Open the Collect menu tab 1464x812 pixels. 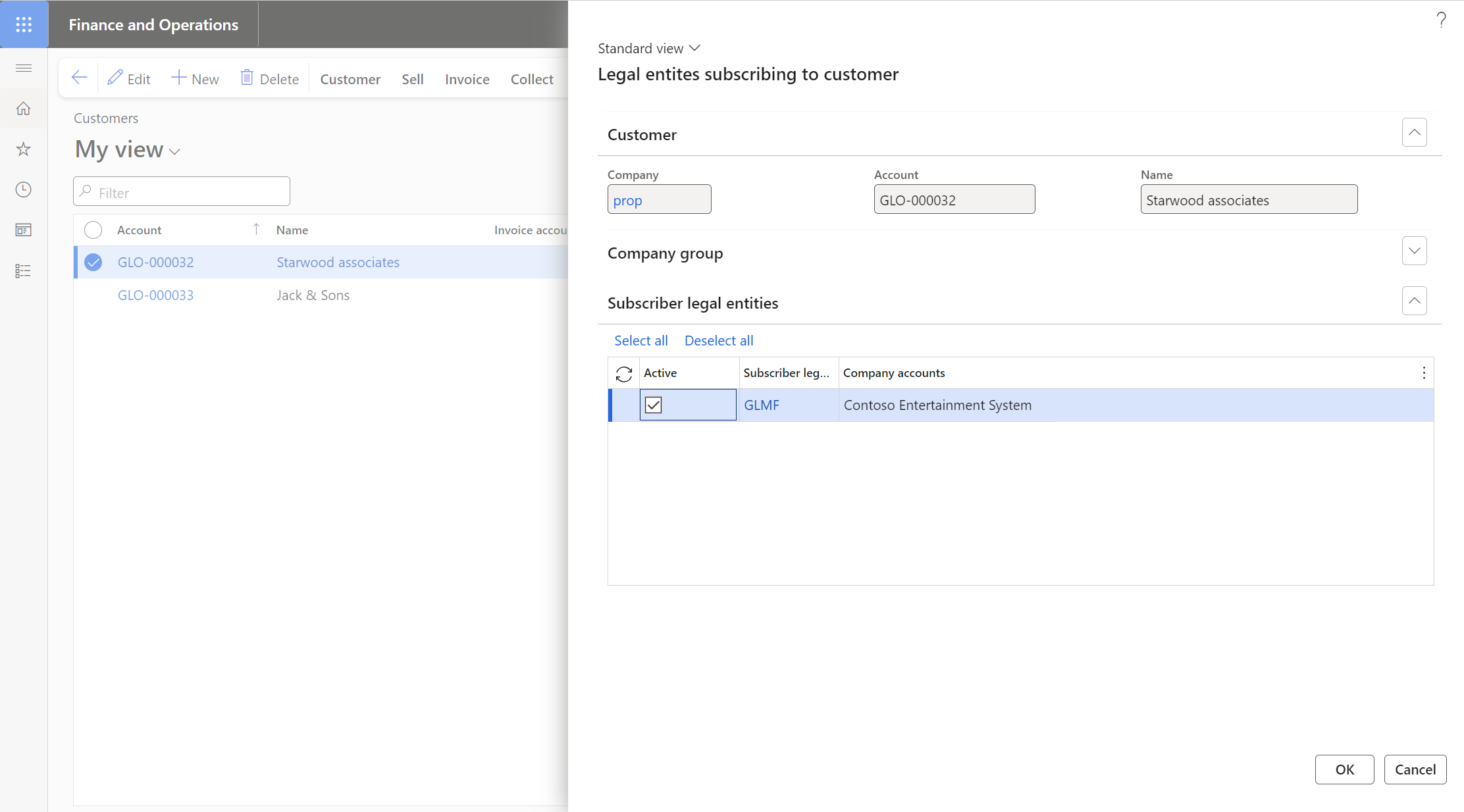(x=532, y=79)
